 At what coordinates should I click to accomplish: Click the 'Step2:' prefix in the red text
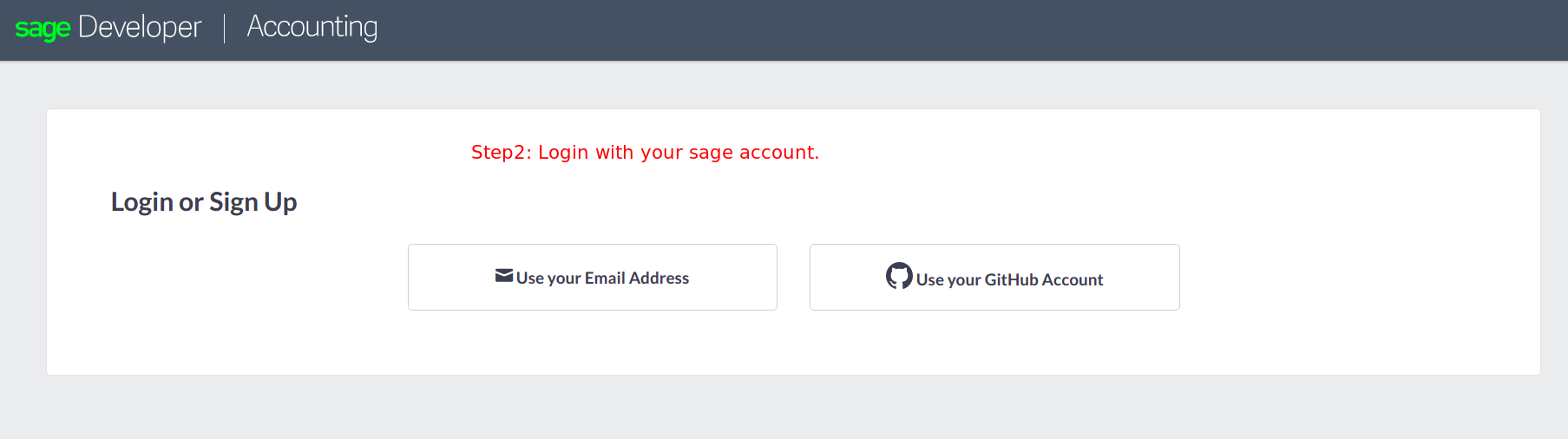click(x=502, y=153)
